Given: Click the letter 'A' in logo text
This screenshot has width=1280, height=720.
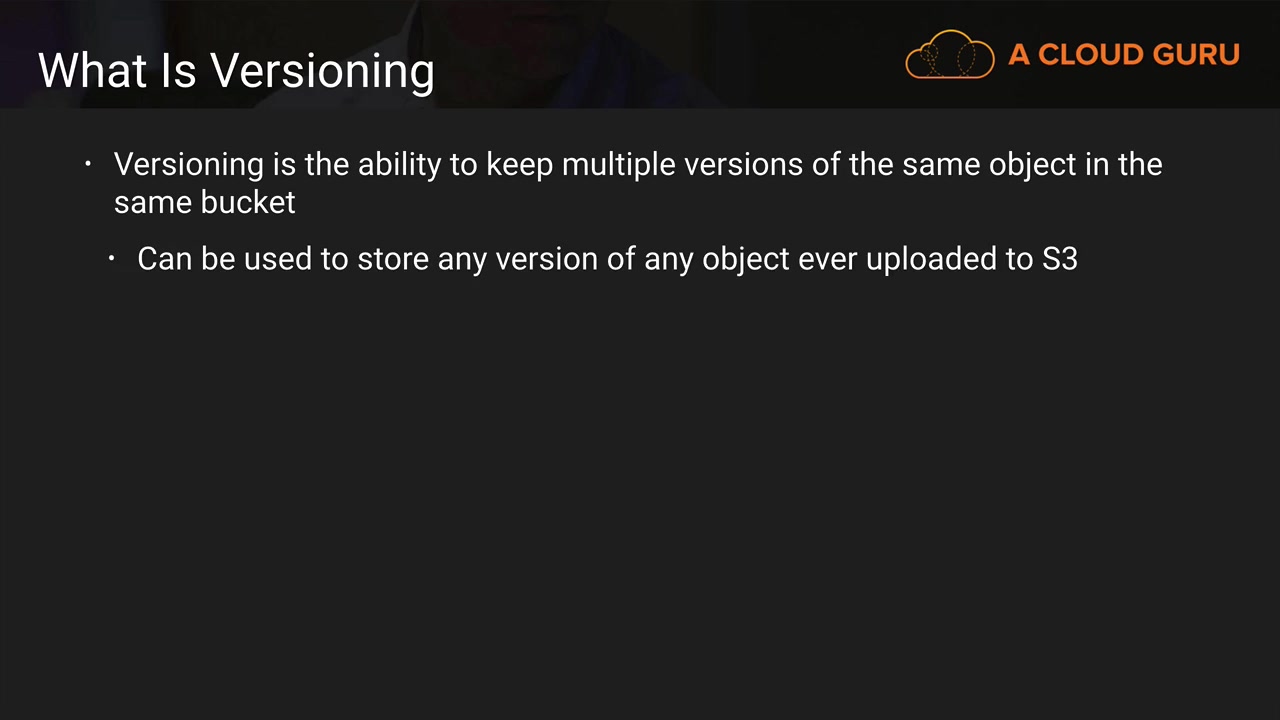Looking at the screenshot, I should pos(1019,55).
